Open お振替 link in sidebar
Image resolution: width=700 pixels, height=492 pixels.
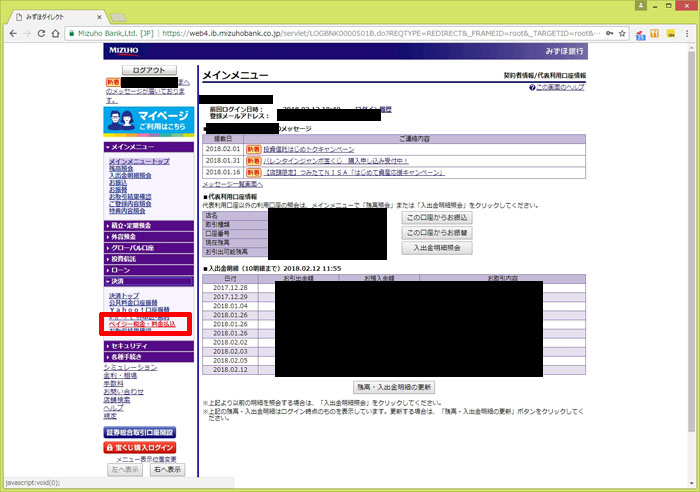click(x=118, y=190)
